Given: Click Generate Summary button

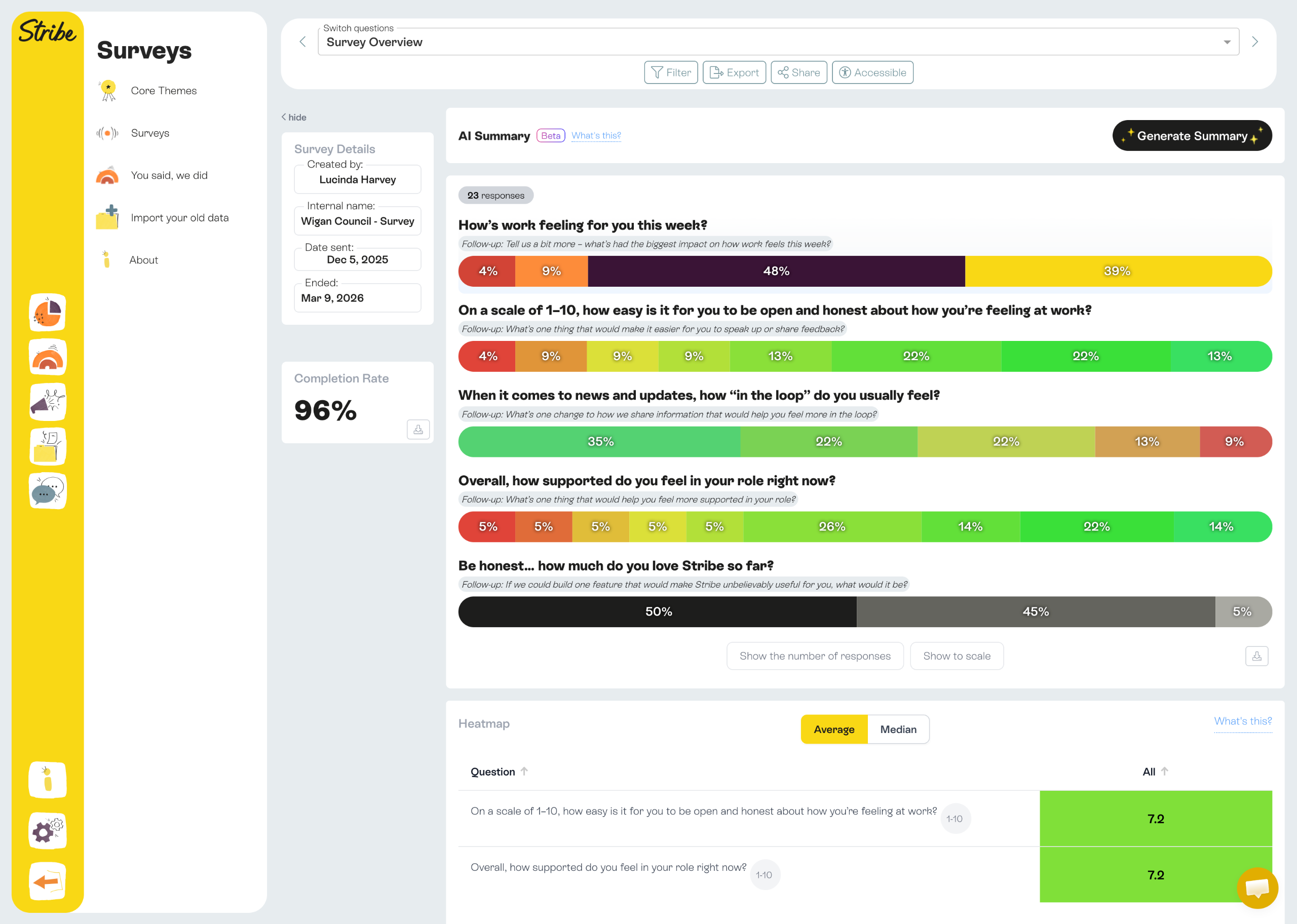Looking at the screenshot, I should point(1192,136).
